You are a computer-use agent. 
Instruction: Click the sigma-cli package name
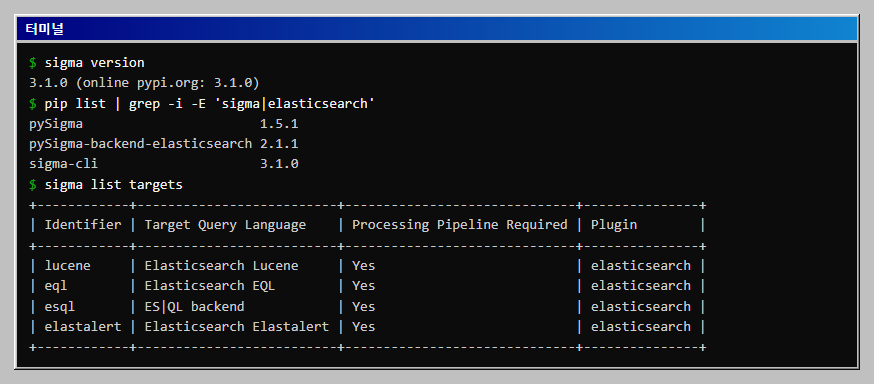pos(64,164)
